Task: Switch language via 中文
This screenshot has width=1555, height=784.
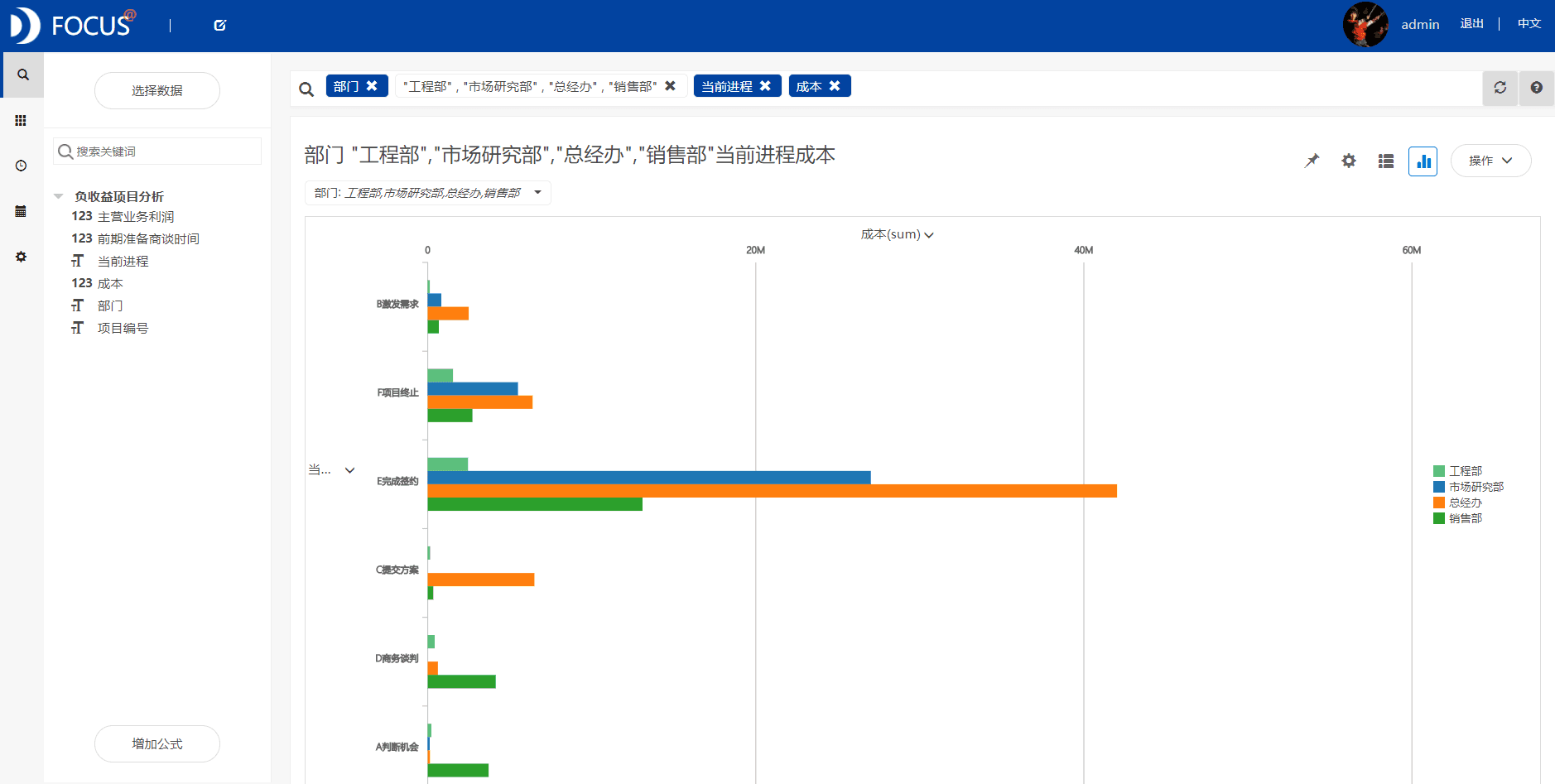Action: click(1529, 24)
